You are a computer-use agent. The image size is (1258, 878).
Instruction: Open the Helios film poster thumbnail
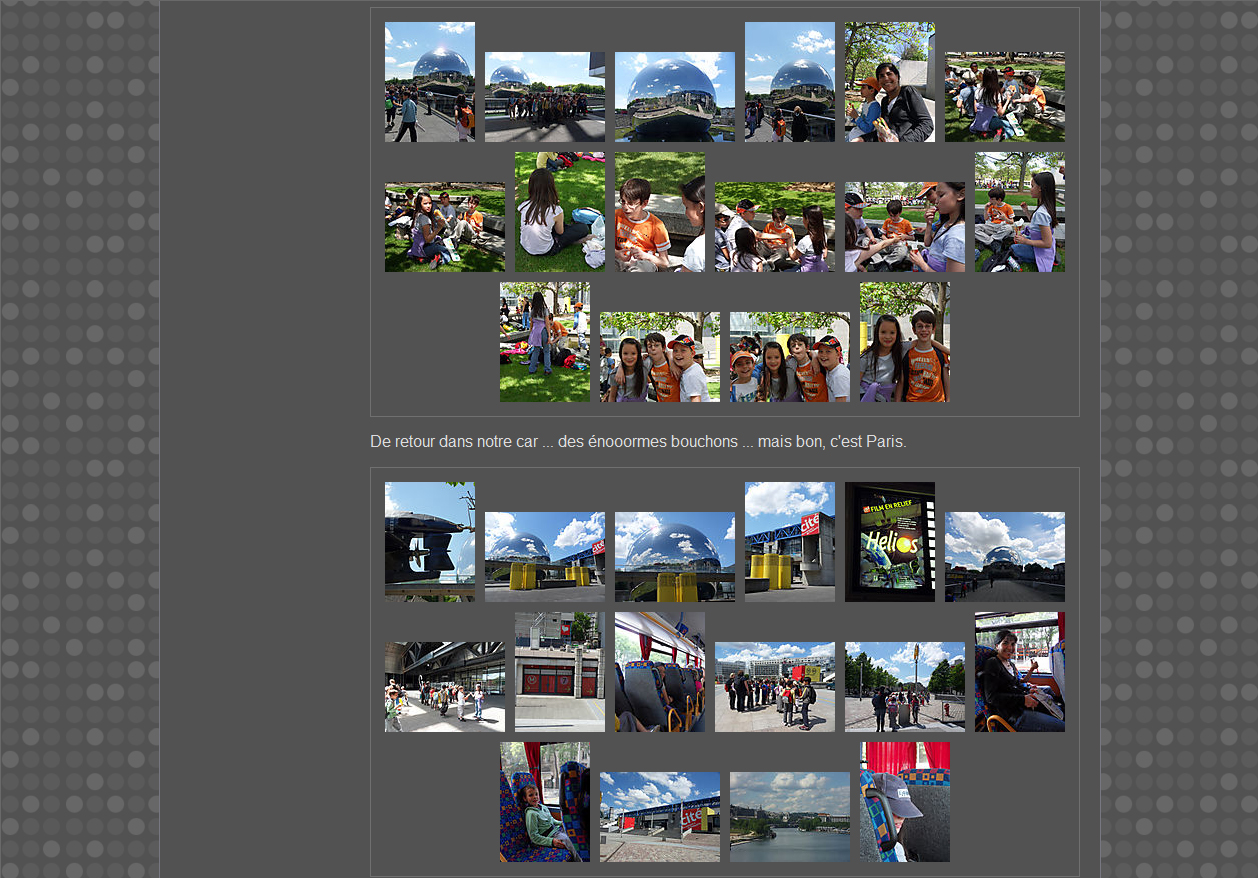(x=889, y=542)
